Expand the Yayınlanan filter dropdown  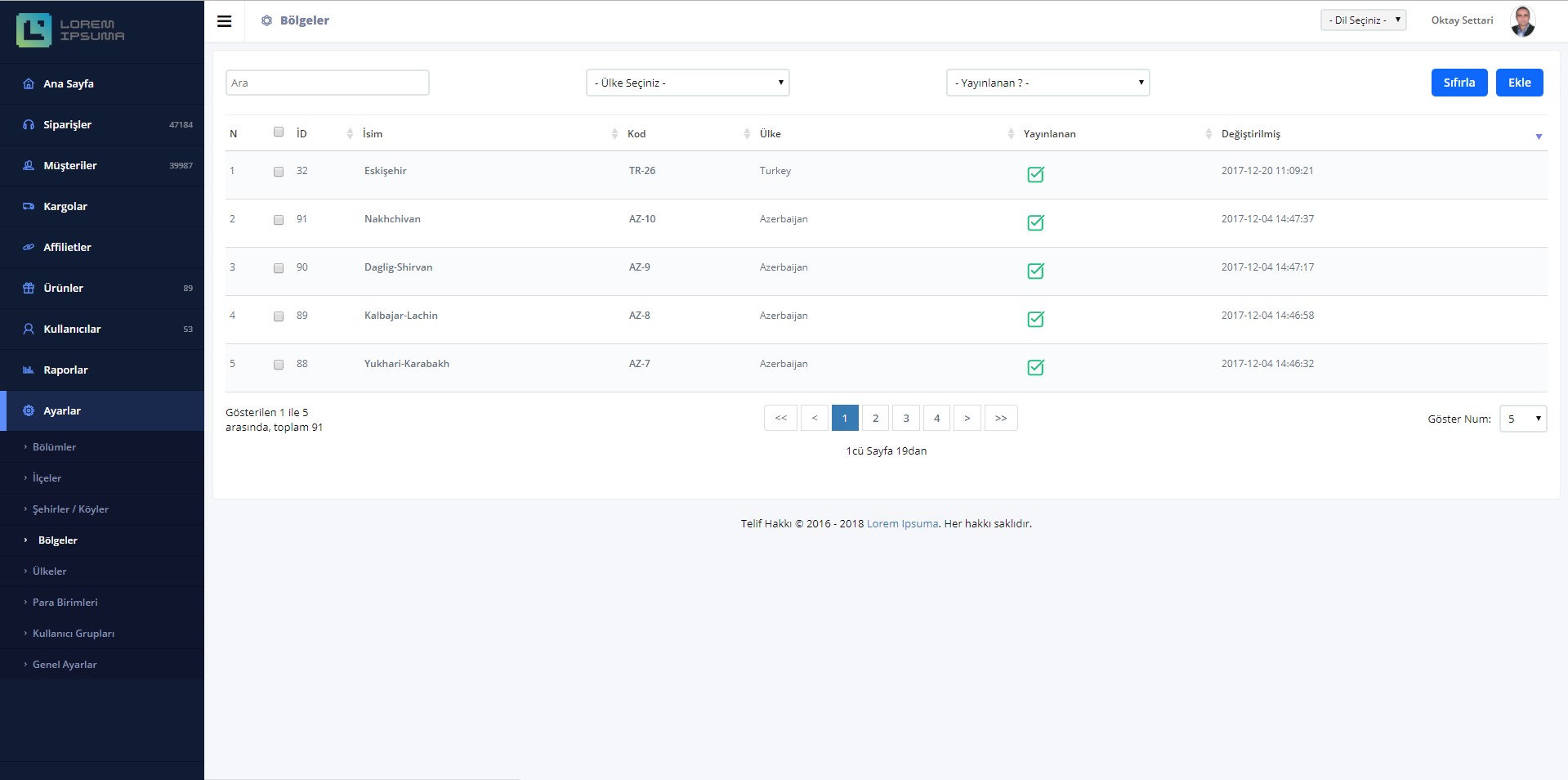[1048, 83]
